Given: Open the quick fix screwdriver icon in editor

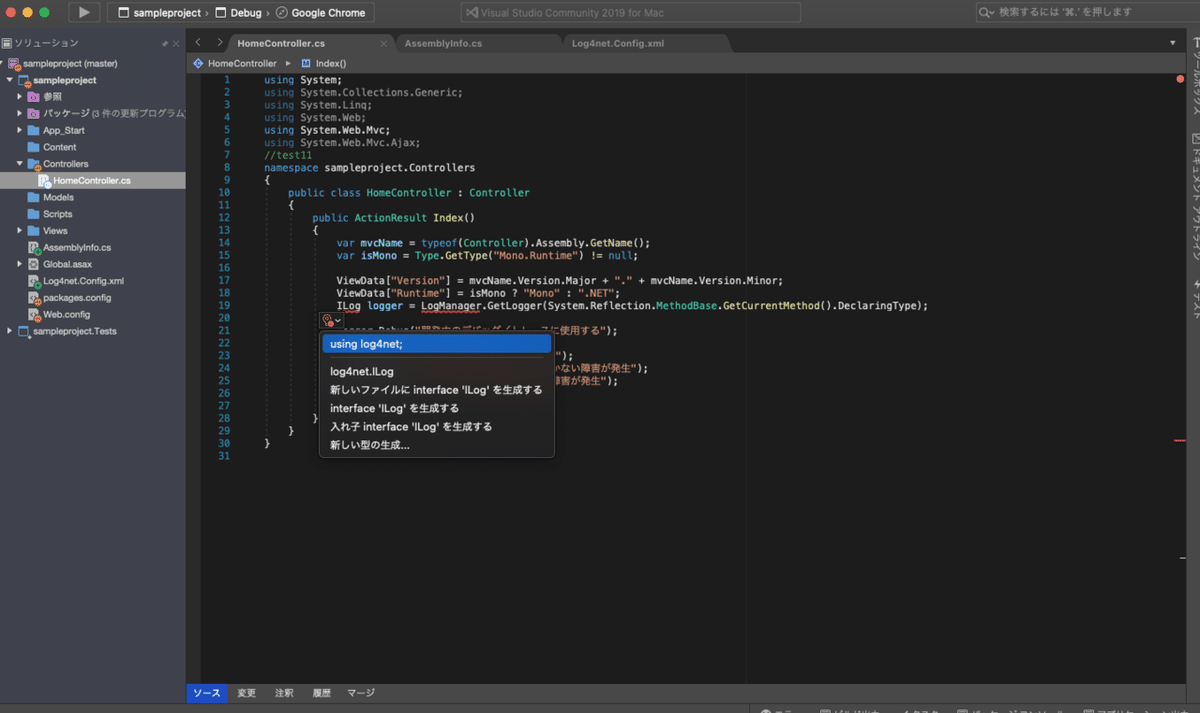Looking at the screenshot, I should pyautogui.click(x=330, y=320).
